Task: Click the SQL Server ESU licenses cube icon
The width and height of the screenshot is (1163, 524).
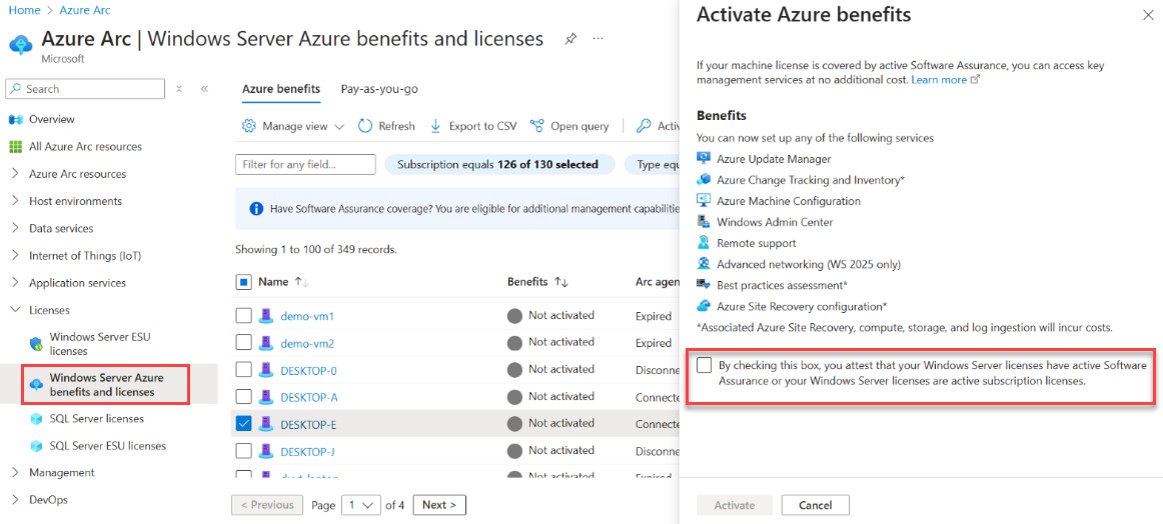Action: click(x=36, y=447)
